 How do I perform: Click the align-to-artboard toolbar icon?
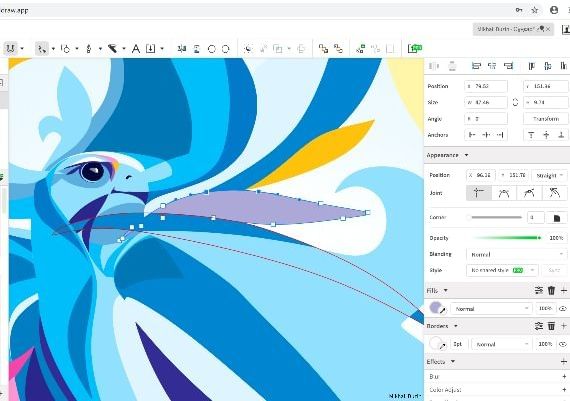[182, 49]
